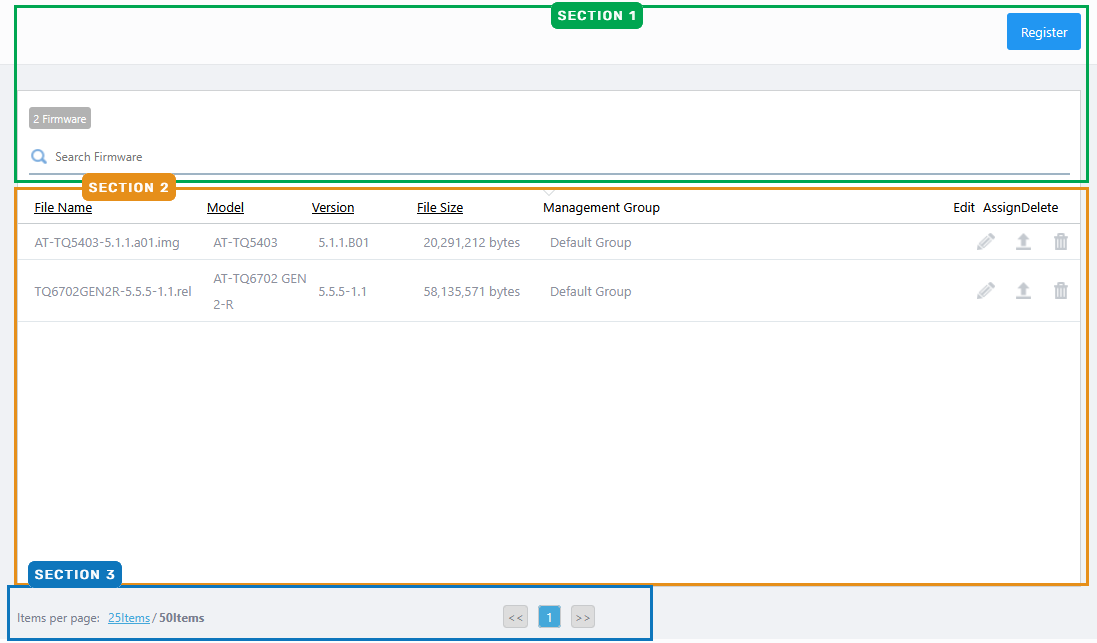Click the search magnifier icon
Viewport: 1097px width, 643px height.
tap(39, 157)
